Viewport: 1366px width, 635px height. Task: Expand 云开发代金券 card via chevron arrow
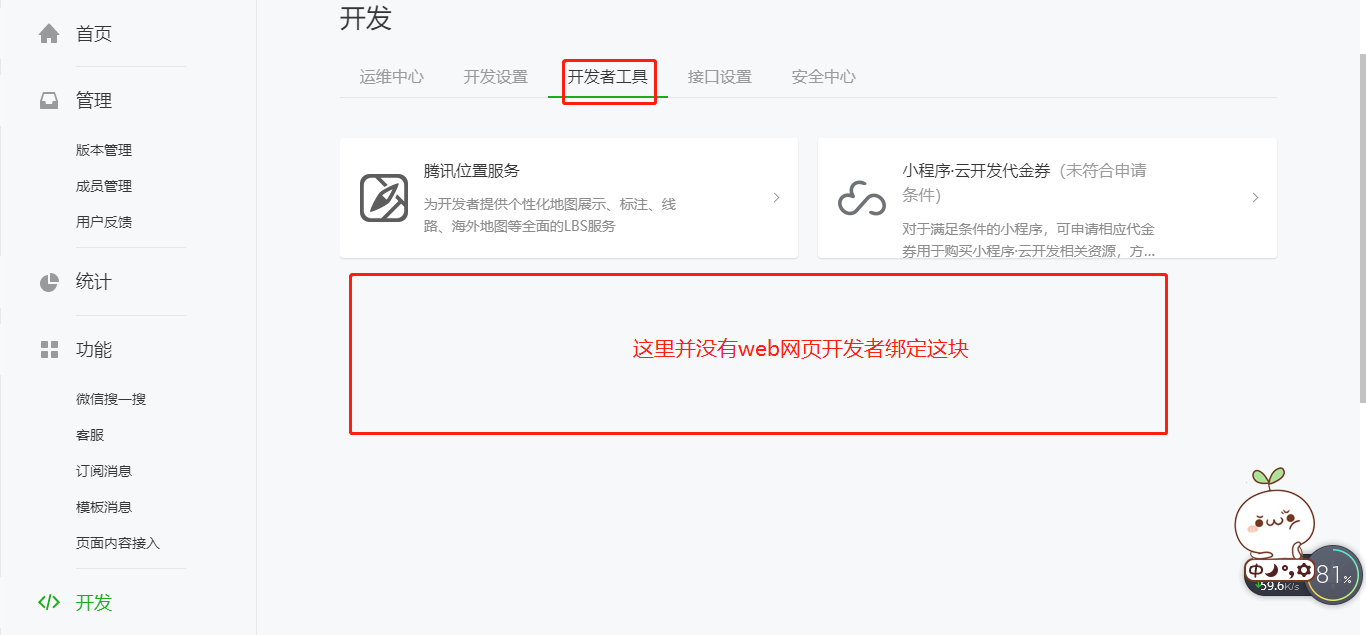pos(1255,198)
